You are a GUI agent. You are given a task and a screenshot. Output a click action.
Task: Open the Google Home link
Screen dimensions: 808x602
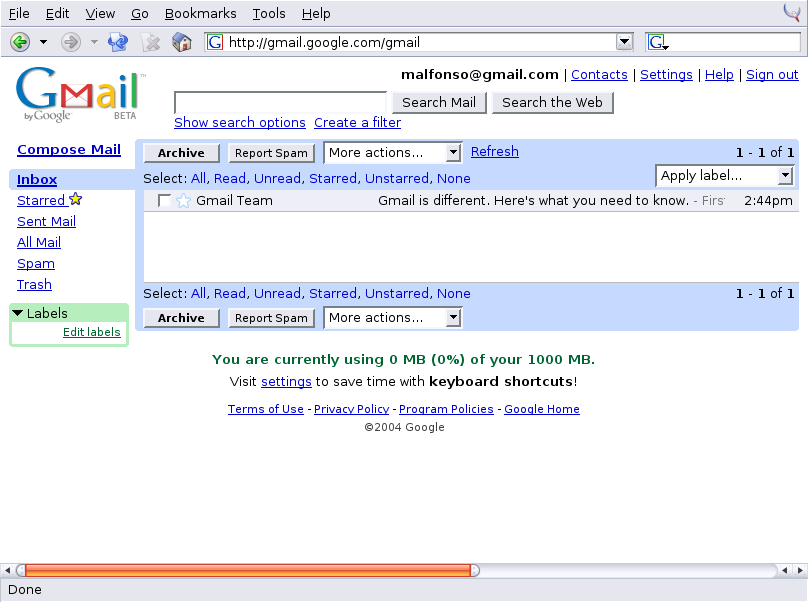point(542,409)
